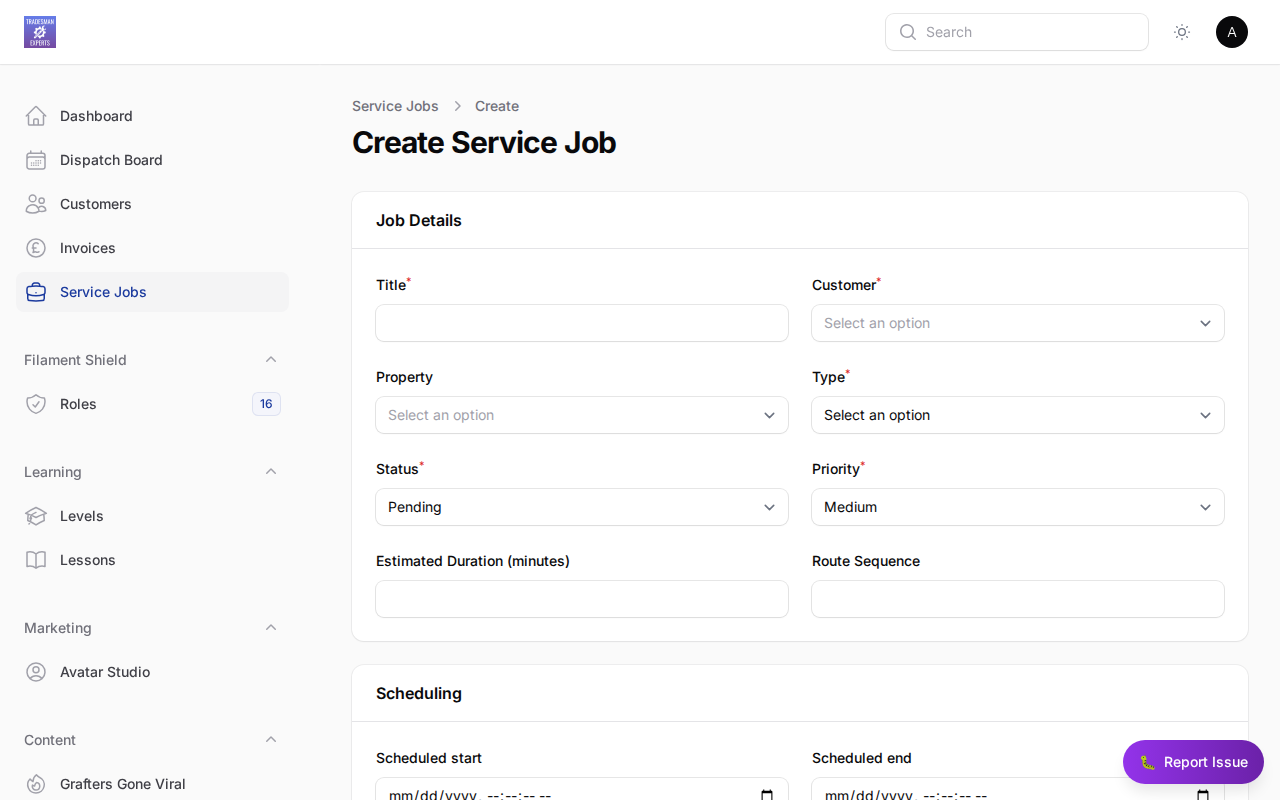The width and height of the screenshot is (1280, 800).
Task: Select the Service Jobs briefcase icon
Action: point(36,292)
